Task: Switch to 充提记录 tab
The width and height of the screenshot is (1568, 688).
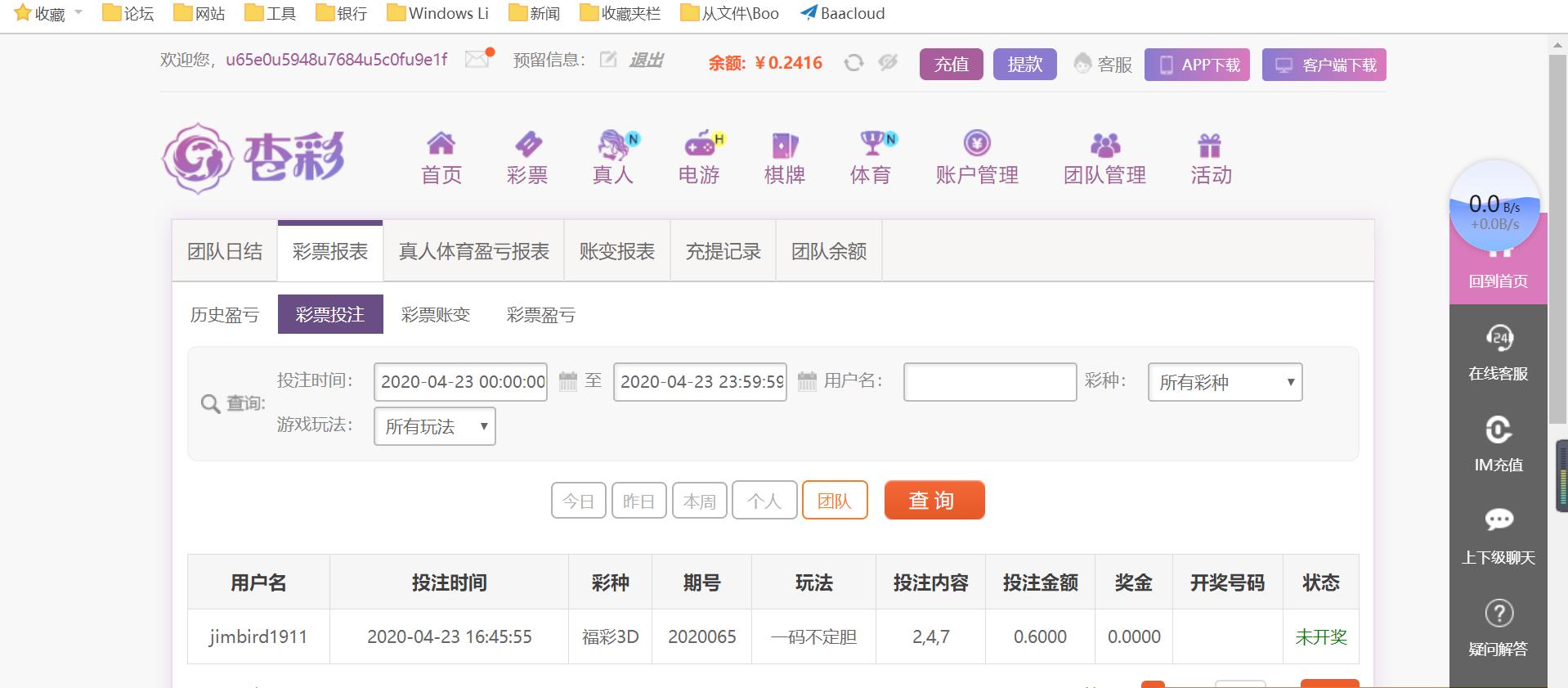Action: [x=724, y=251]
